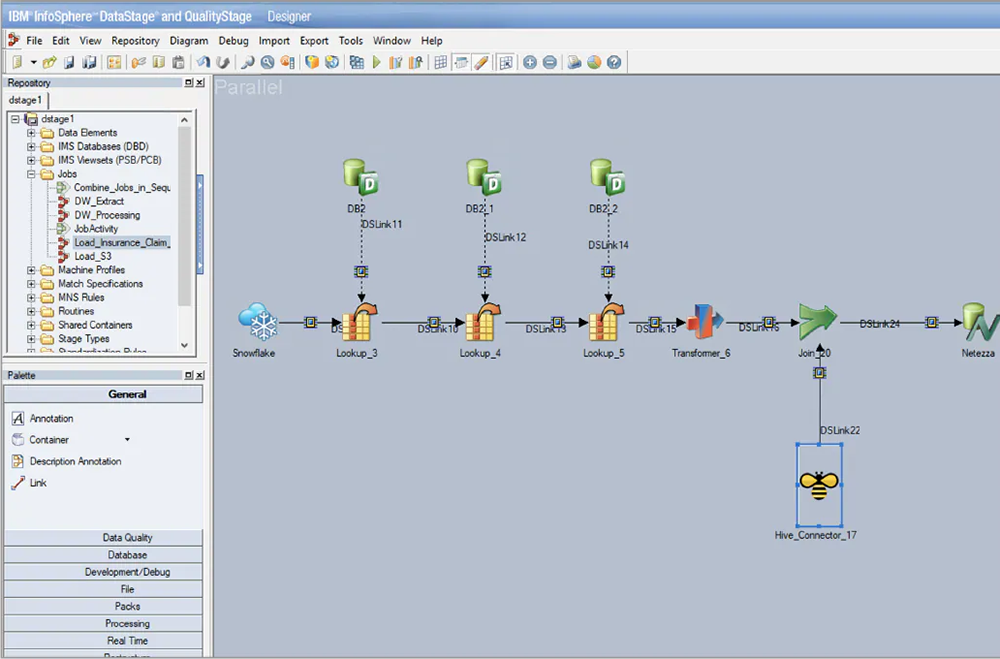The height and width of the screenshot is (659, 1000).
Task: Select the Transformer_6 stage
Action: (702, 322)
